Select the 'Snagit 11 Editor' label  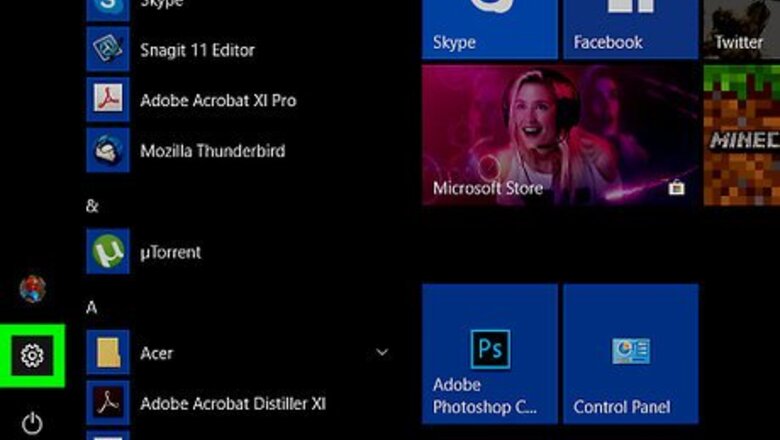[x=197, y=50]
